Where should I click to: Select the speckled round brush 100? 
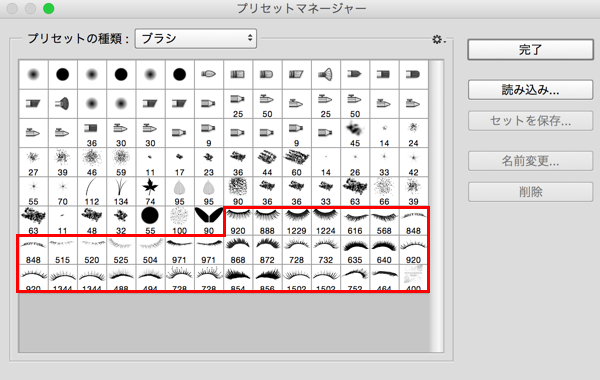click(x=179, y=221)
